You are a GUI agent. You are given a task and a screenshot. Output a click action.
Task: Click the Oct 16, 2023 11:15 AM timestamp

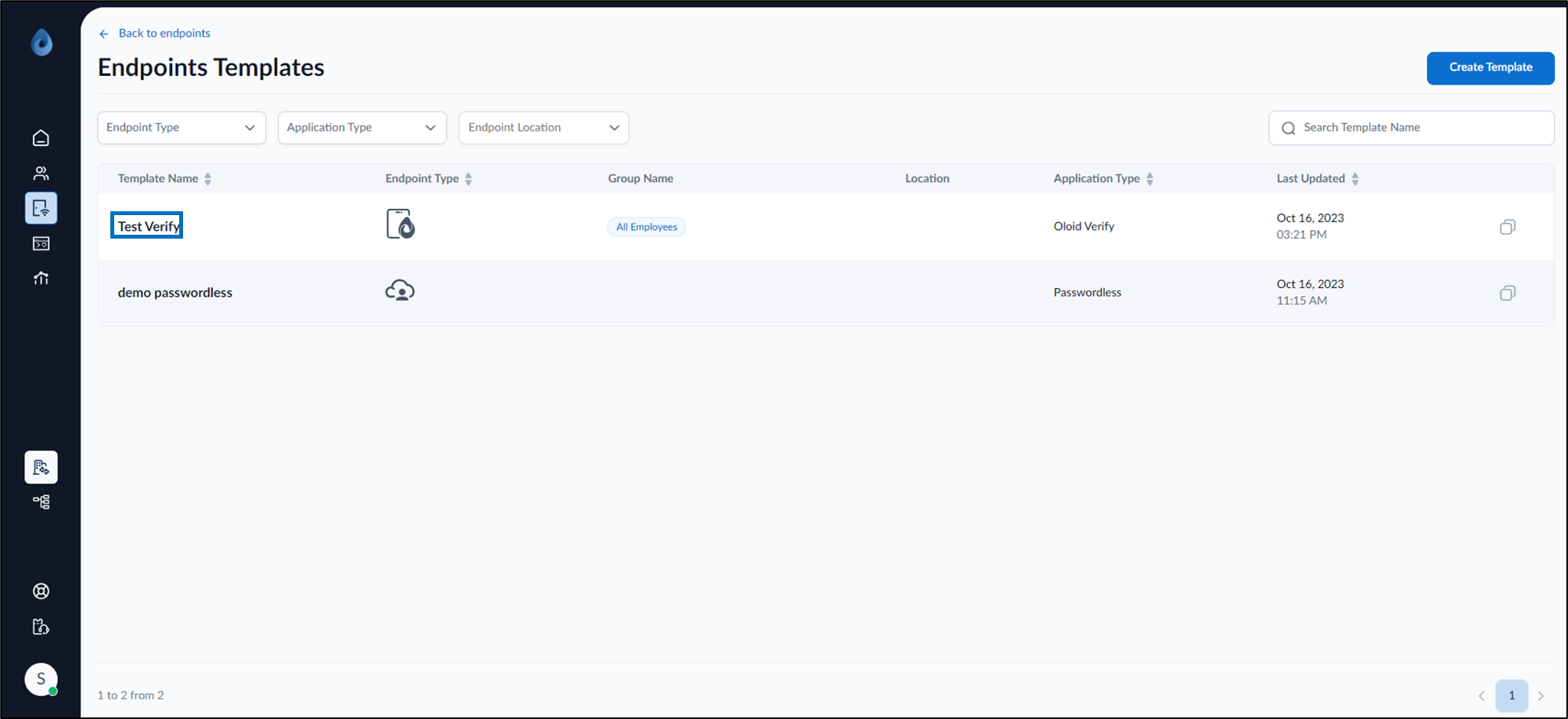pos(1311,292)
